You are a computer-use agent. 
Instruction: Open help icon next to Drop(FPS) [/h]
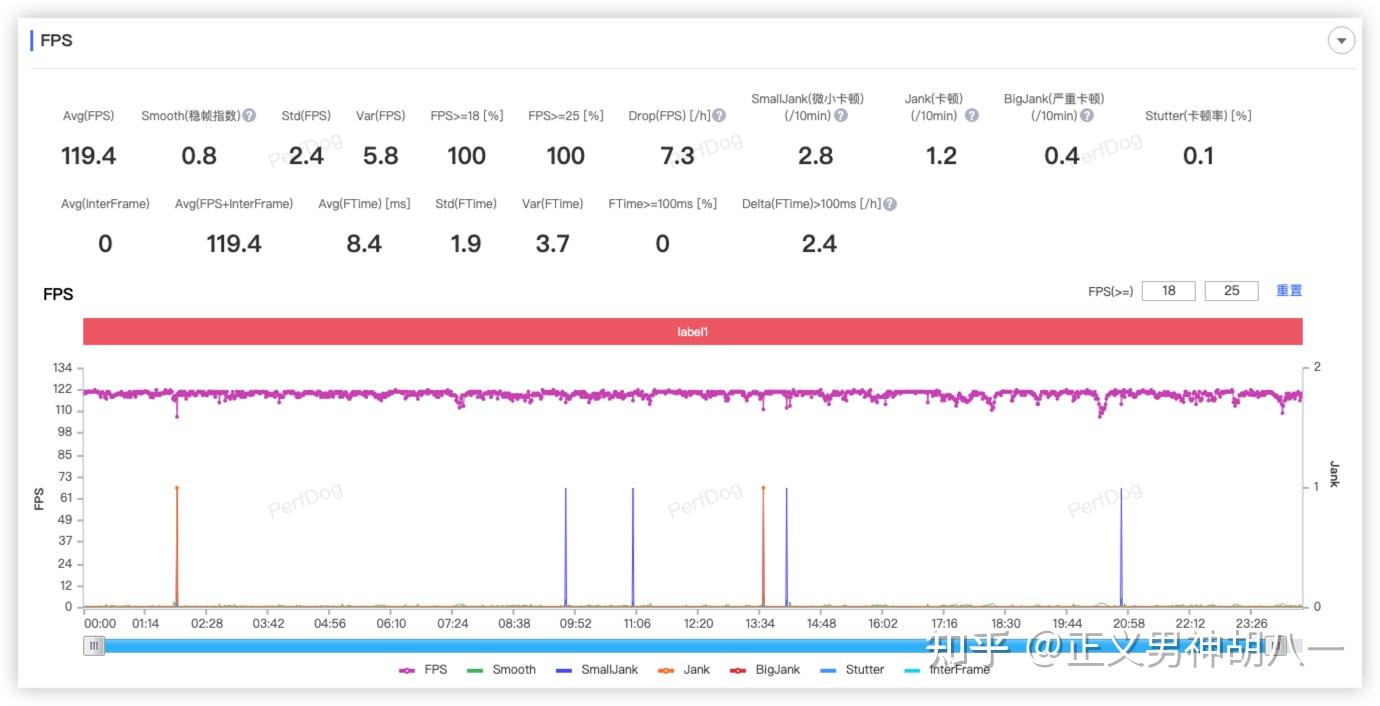(719, 115)
